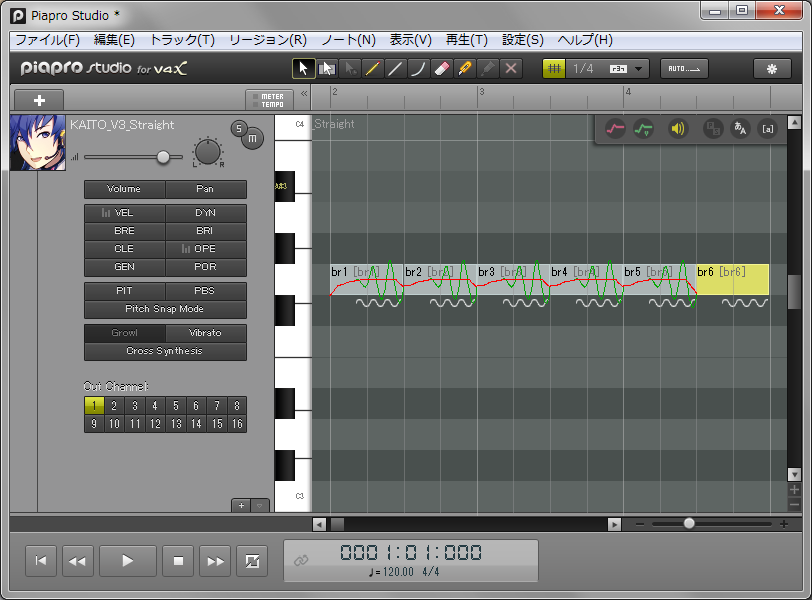Collapse the track panel with double chevron

(x=304, y=94)
